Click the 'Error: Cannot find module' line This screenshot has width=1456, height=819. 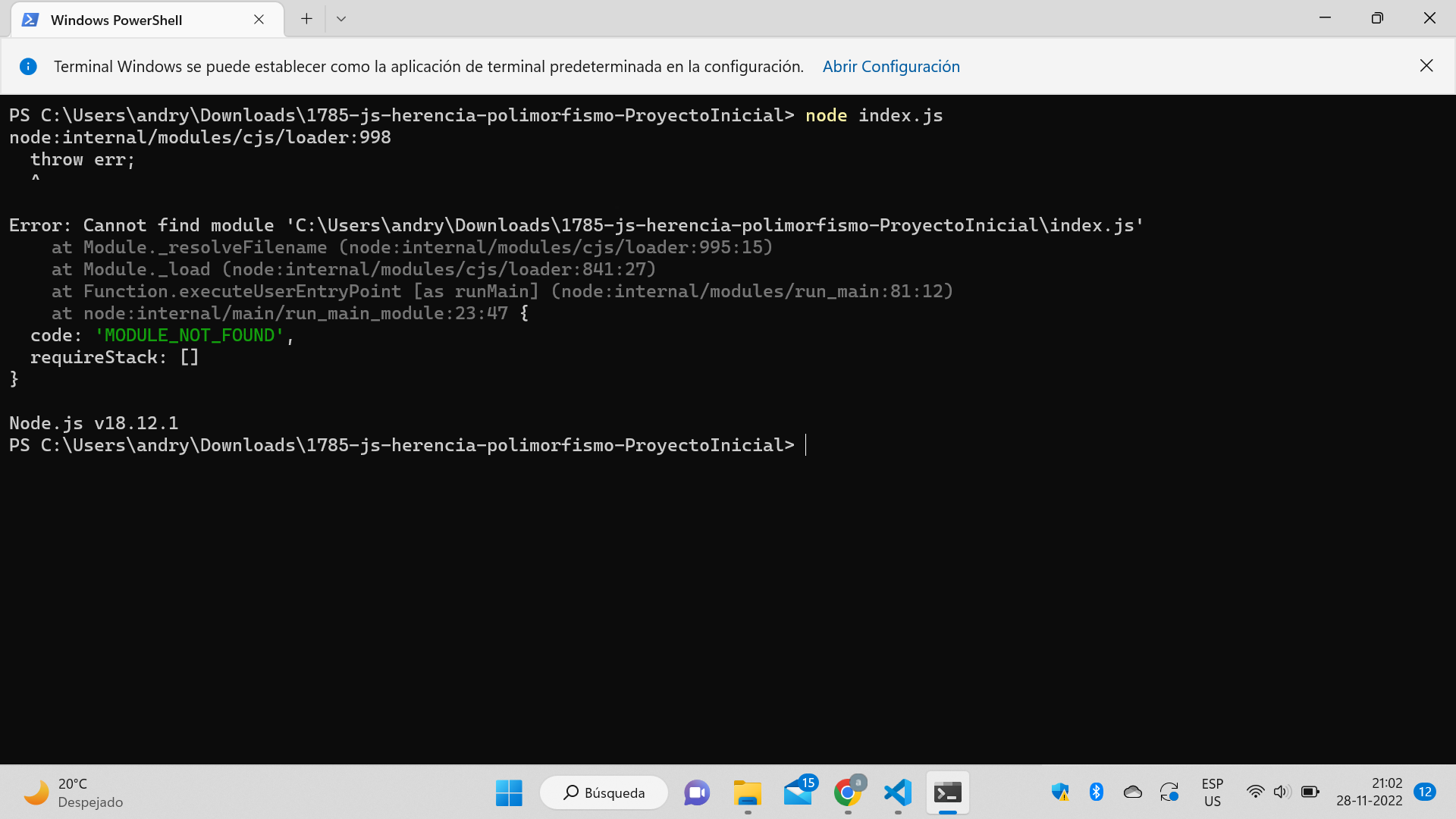(576, 225)
